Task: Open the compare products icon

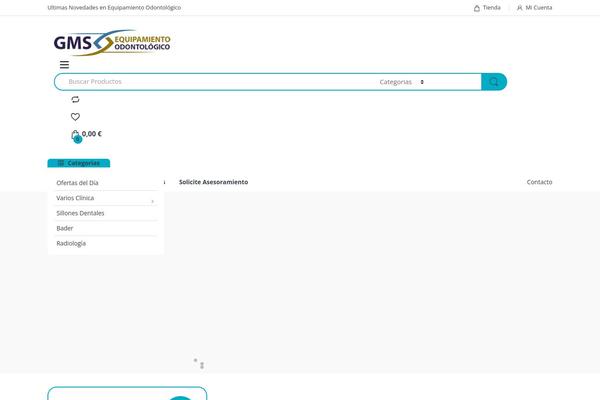Action: (x=75, y=100)
